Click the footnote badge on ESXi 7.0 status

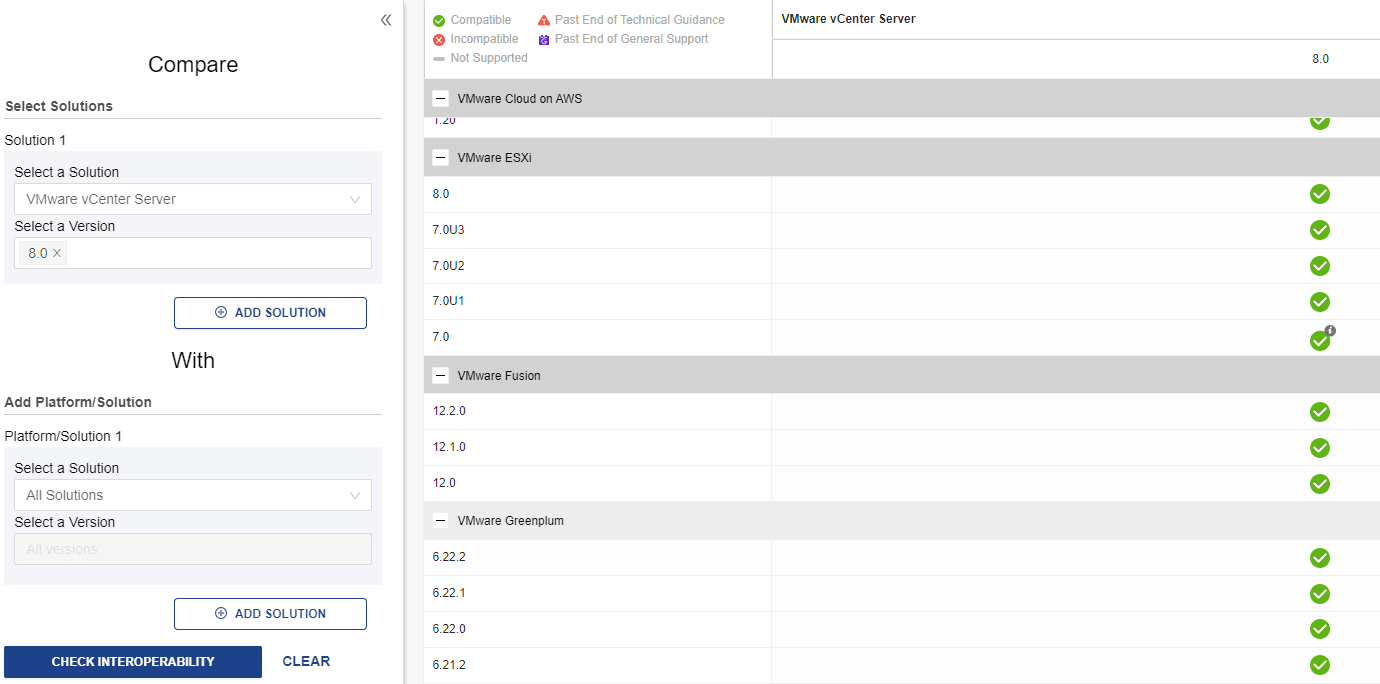1330,331
